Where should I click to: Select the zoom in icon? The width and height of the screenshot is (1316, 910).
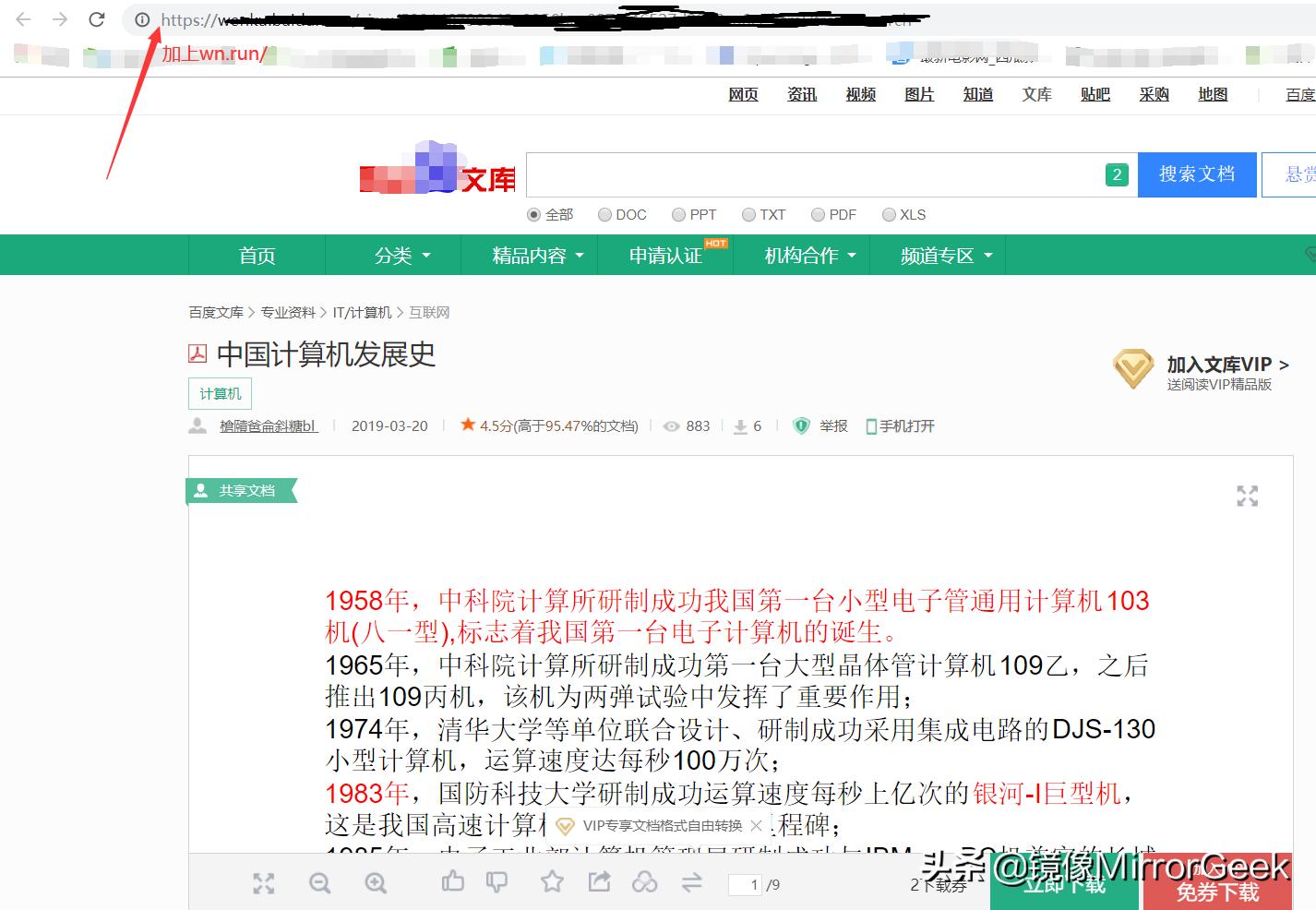coord(376,883)
